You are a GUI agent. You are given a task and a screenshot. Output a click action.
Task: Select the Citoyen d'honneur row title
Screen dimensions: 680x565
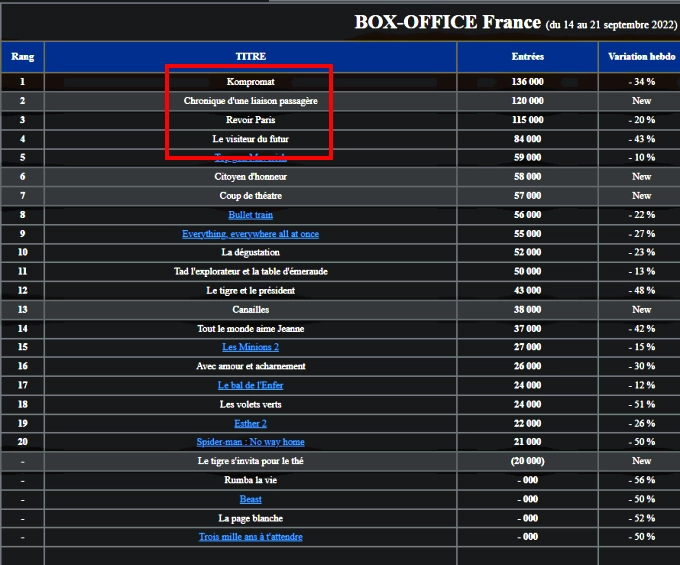tap(250, 177)
